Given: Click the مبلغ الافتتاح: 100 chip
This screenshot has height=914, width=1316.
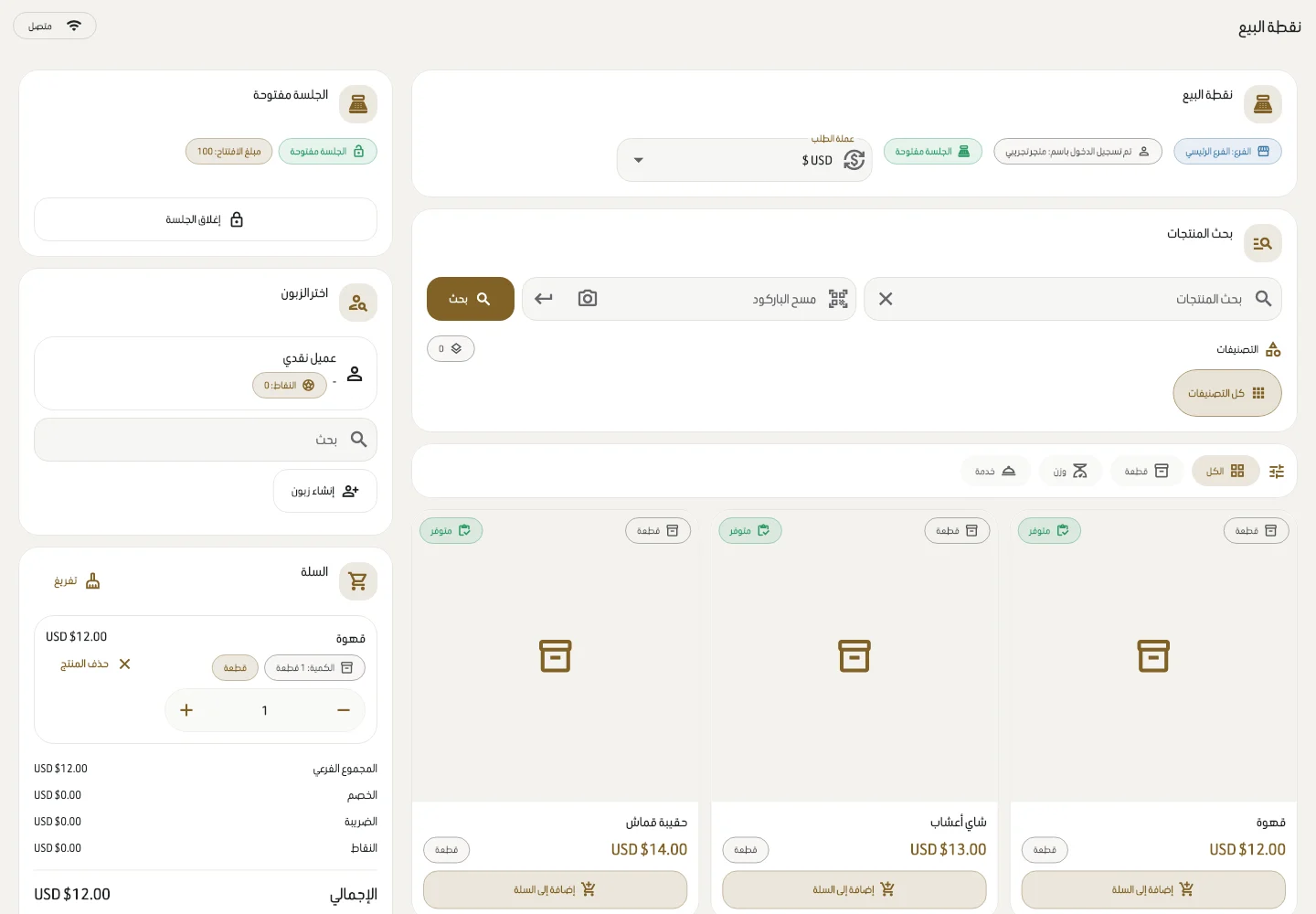Looking at the screenshot, I should [229, 152].
